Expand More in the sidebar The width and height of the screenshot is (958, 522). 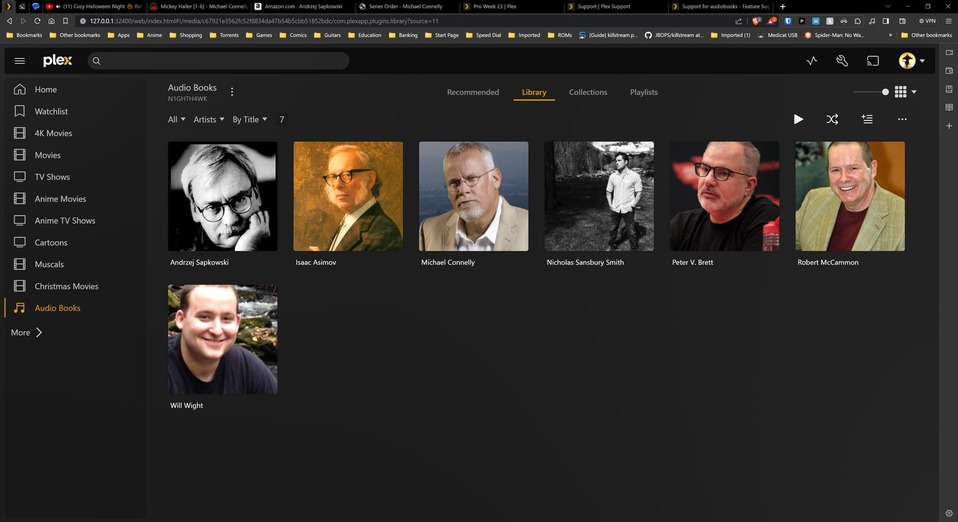[26, 333]
